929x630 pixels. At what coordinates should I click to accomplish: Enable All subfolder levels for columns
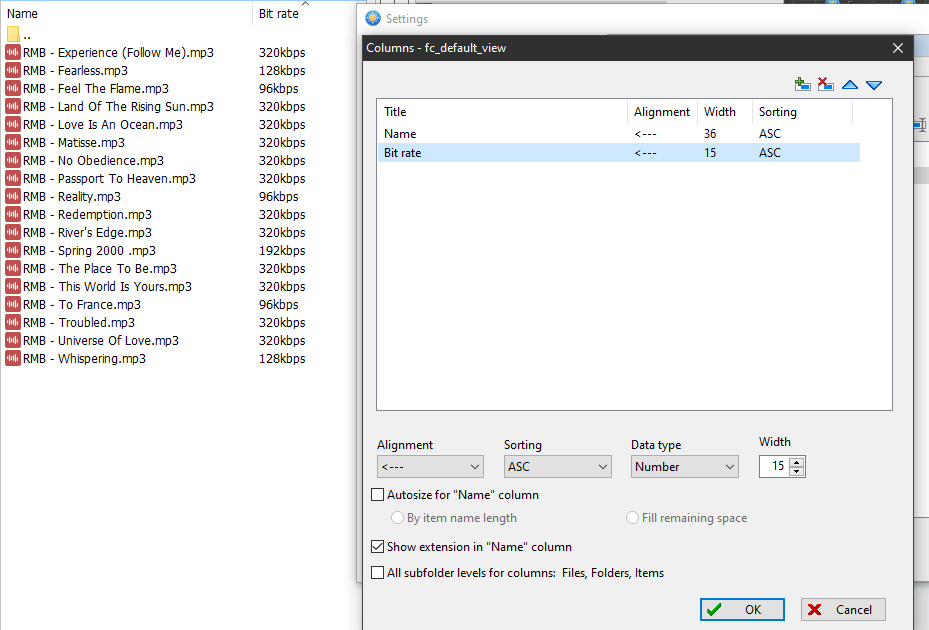378,573
